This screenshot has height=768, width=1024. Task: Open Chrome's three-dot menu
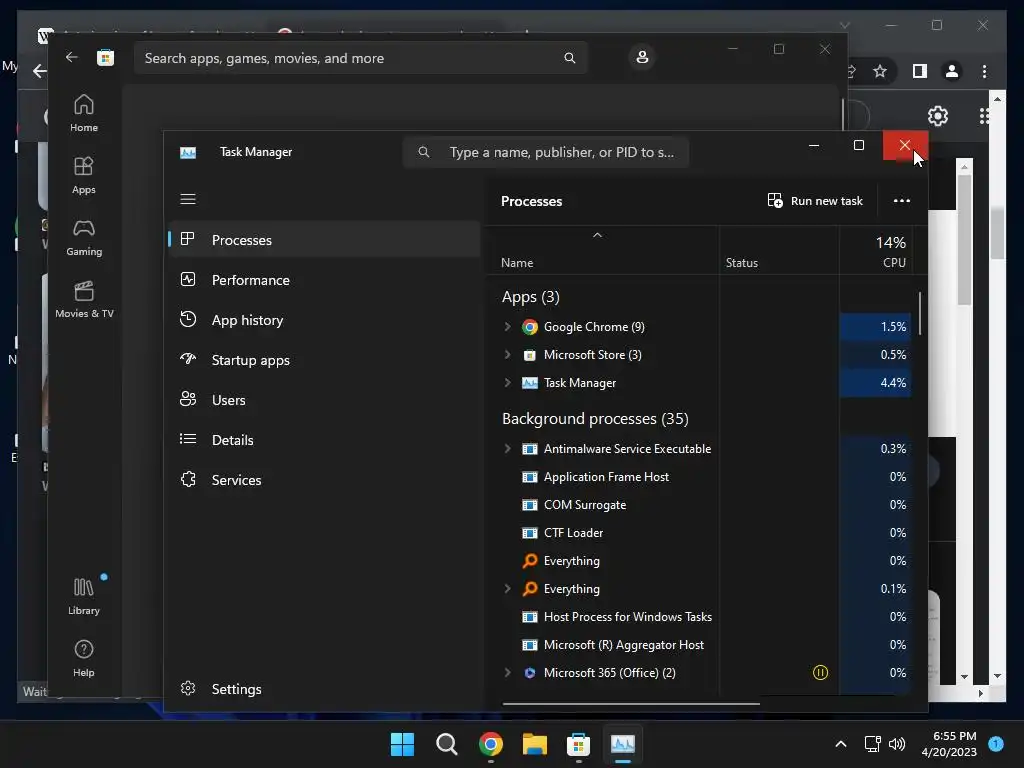pos(984,71)
